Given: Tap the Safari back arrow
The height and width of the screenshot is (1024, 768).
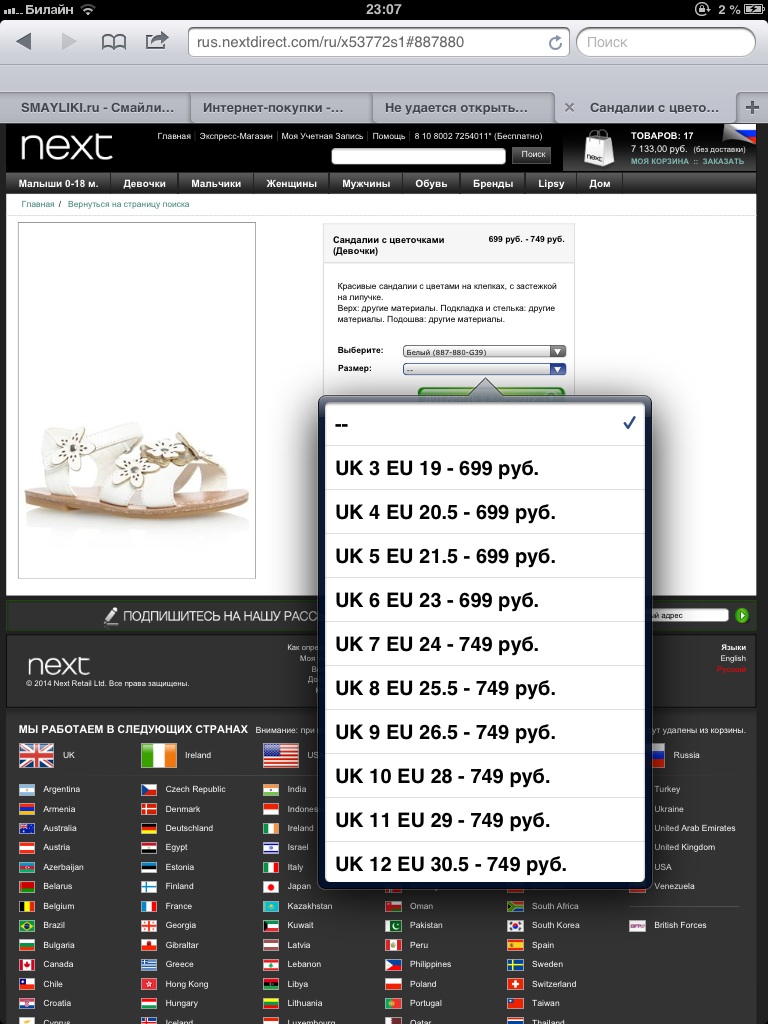Looking at the screenshot, I should click(24, 42).
